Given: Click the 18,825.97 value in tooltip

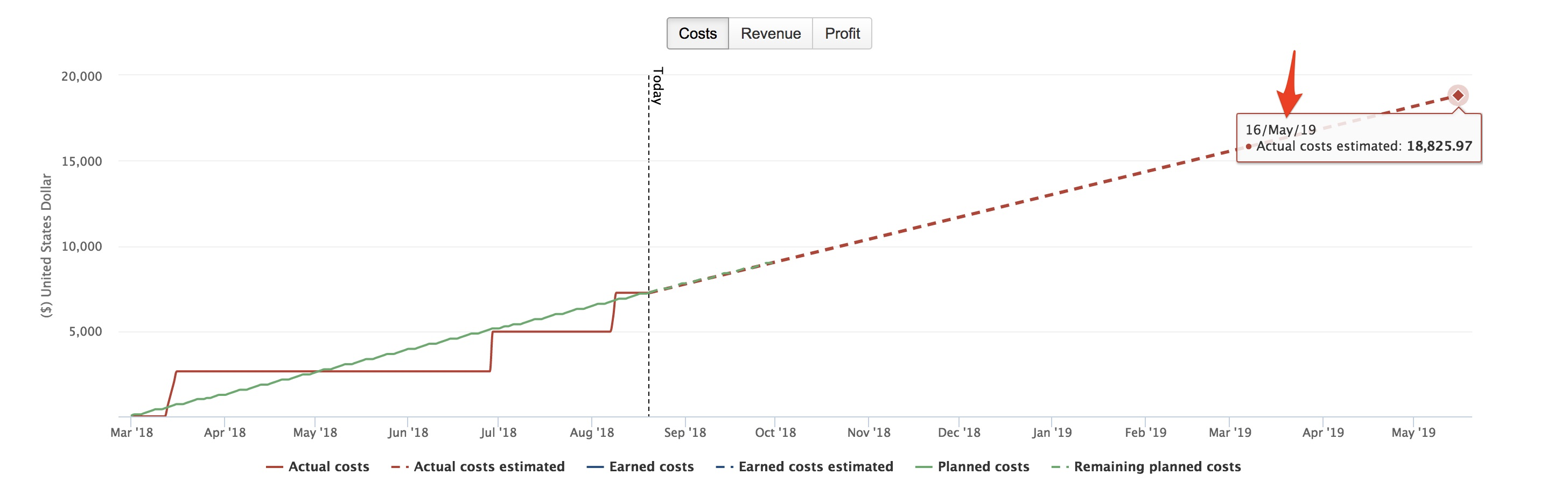Looking at the screenshot, I should (1439, 146).
